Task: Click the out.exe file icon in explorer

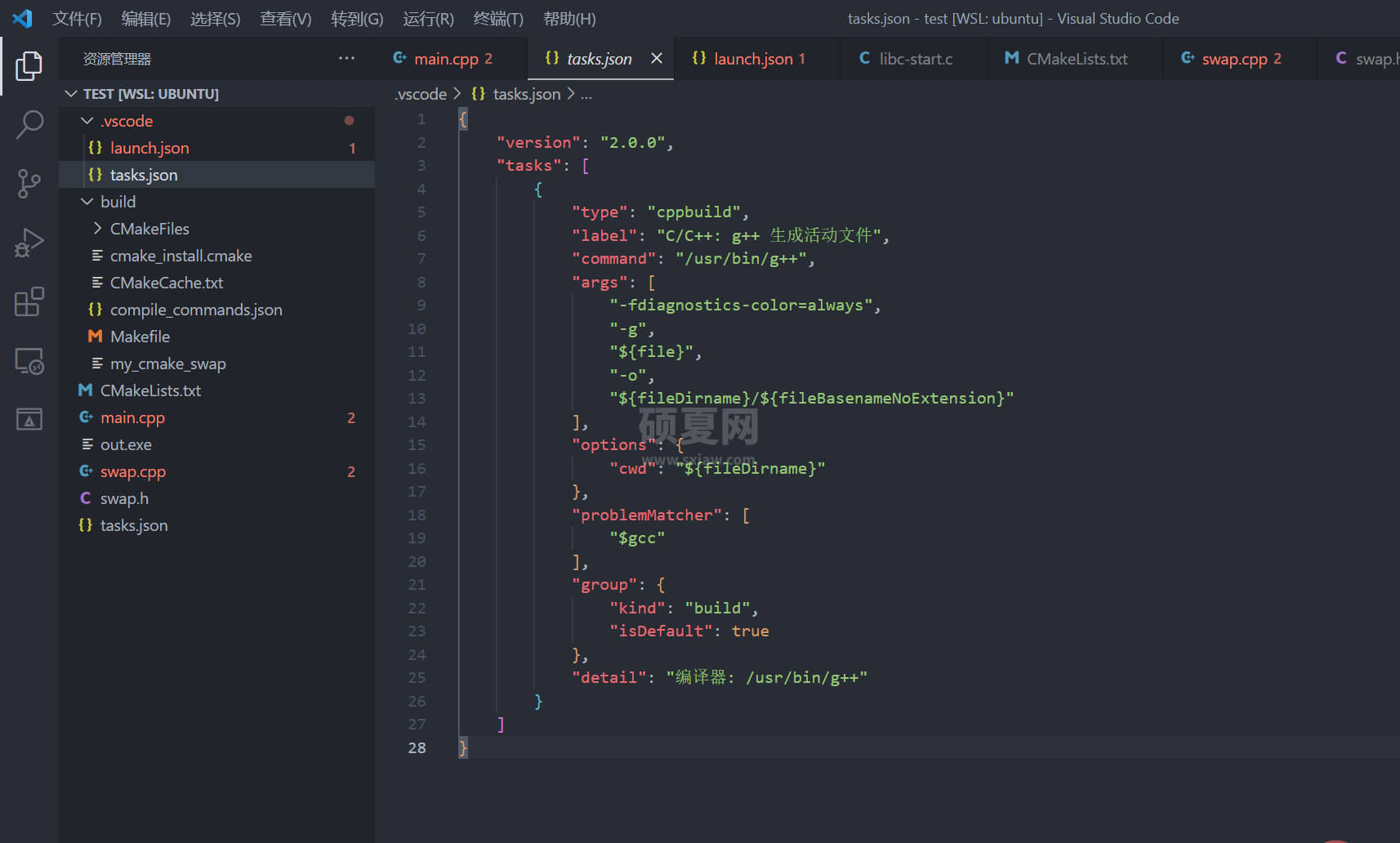Action: point(87,444)
